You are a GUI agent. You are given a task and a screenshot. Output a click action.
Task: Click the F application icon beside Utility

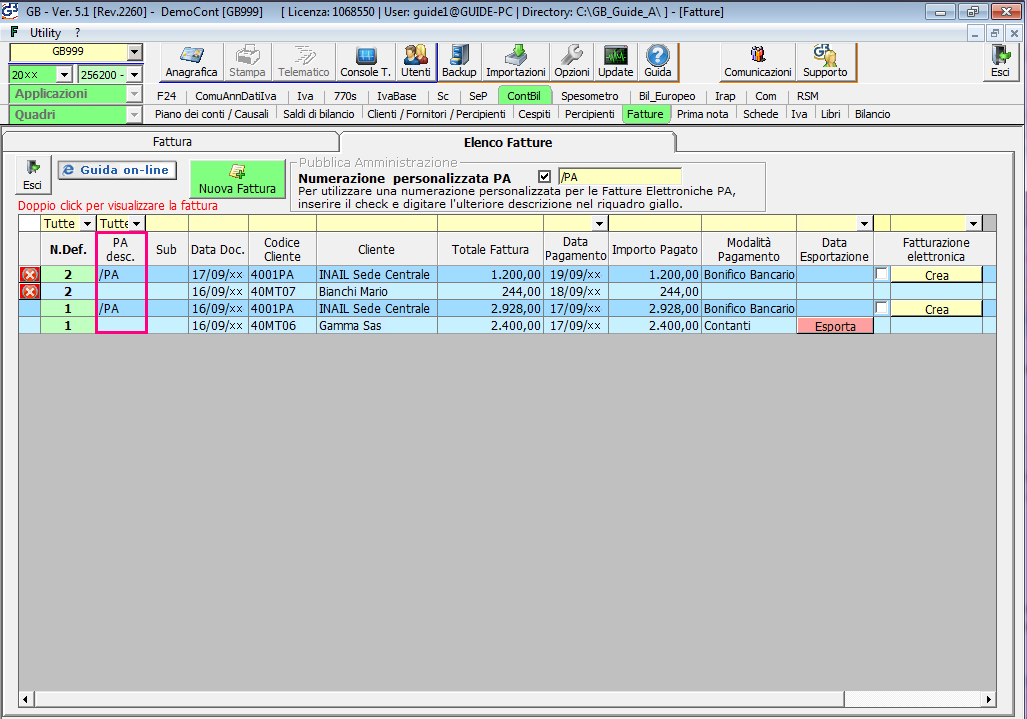(14, 32)
